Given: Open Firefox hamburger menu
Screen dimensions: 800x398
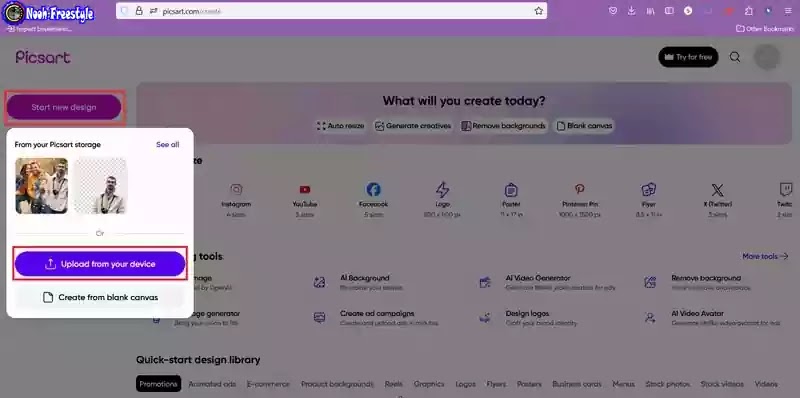Looking at the screenshot, I should (788, 11).
